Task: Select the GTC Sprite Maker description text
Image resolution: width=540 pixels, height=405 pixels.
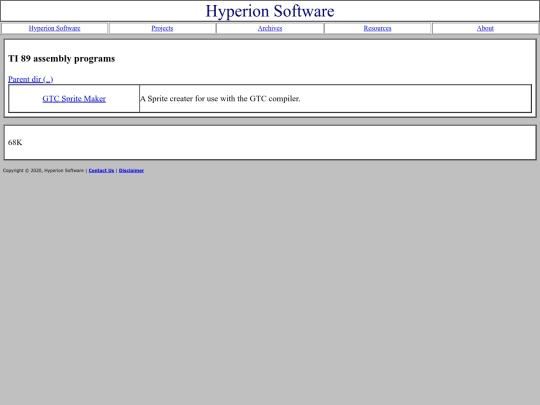Action: [220, 98]
